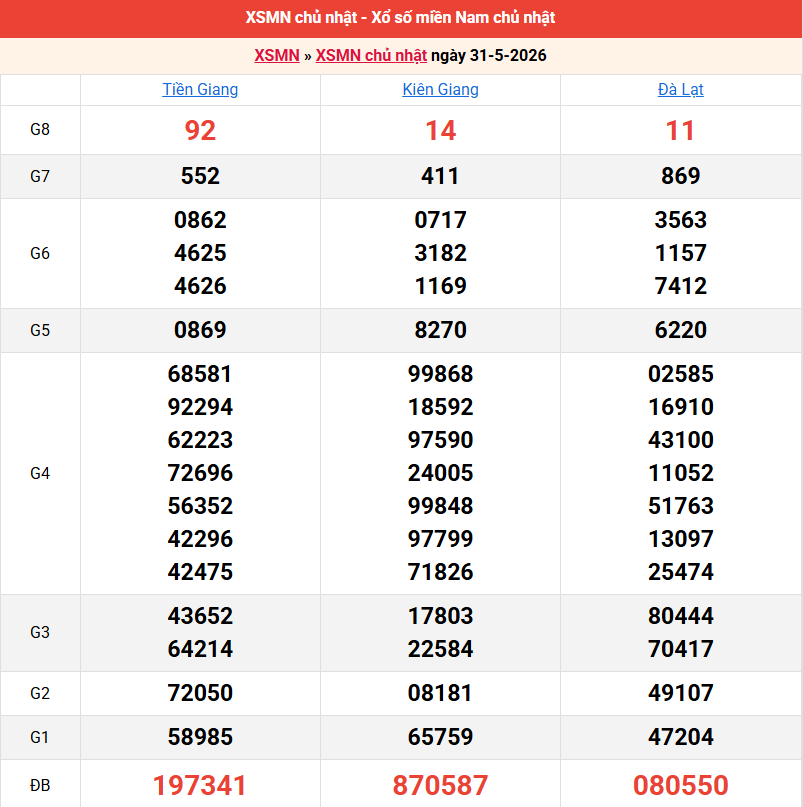Open the Tiền Giang province link
This screenshot has height=807, width=803.
[200, 90]
